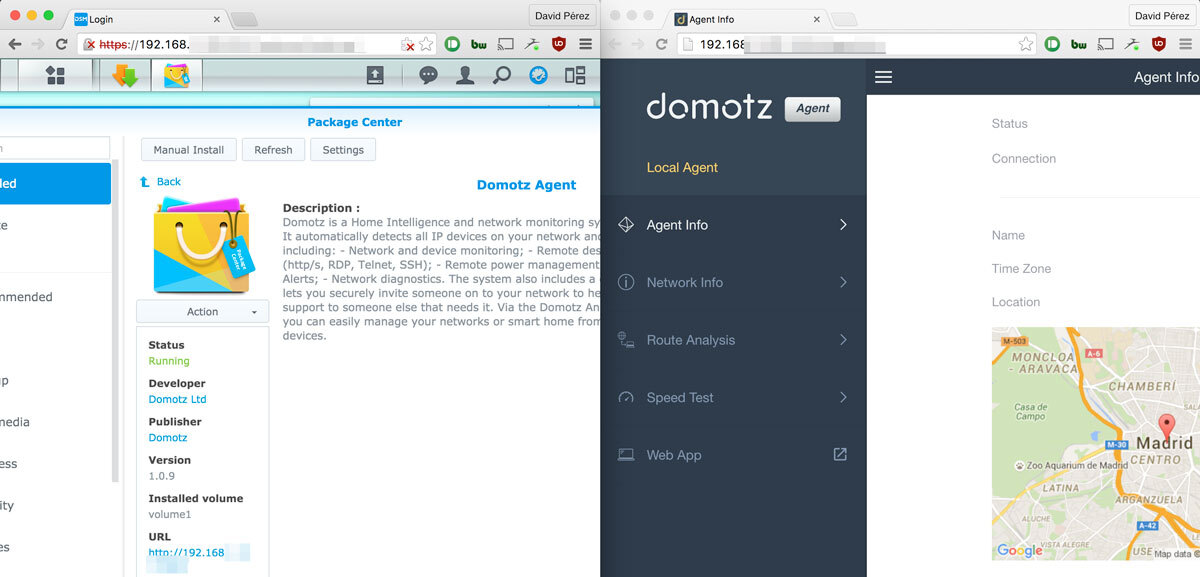Click the green package download icon in the toolbar
This screenshot has width=1200, height=577.
pyautogui.click(x=125, y=75)
